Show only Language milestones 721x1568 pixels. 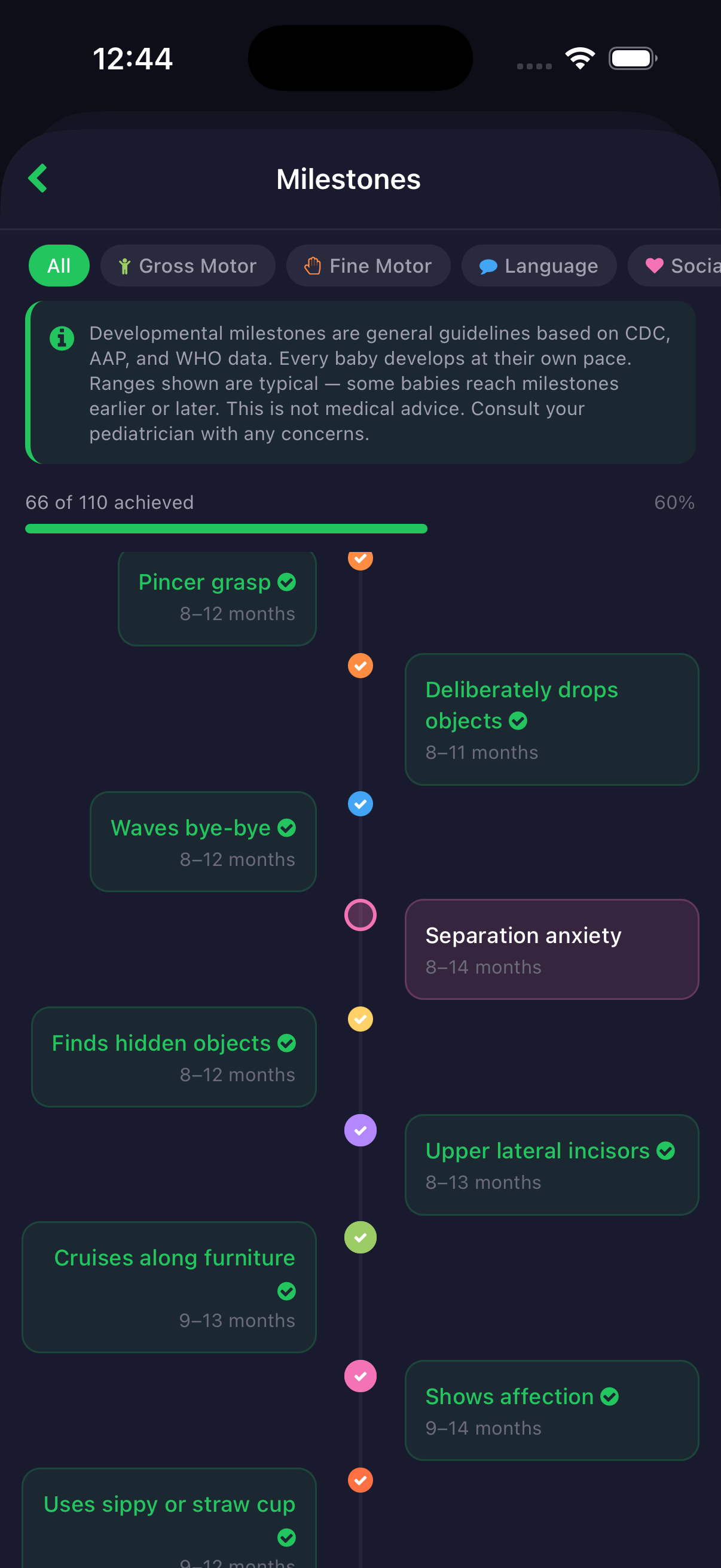point(539,266)
